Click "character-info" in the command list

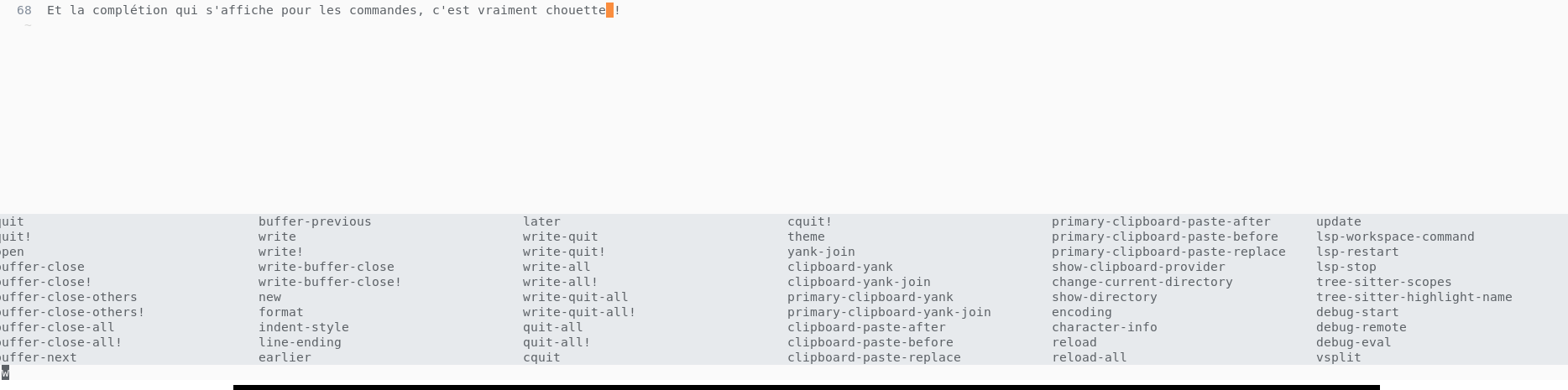click(1105, 327)
